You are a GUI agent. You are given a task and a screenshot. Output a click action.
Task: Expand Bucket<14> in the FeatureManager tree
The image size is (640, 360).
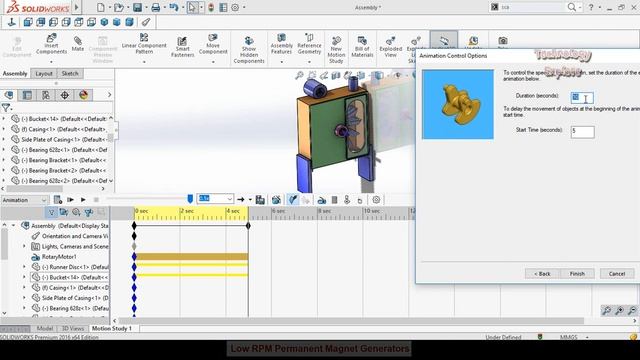(4, 119)
